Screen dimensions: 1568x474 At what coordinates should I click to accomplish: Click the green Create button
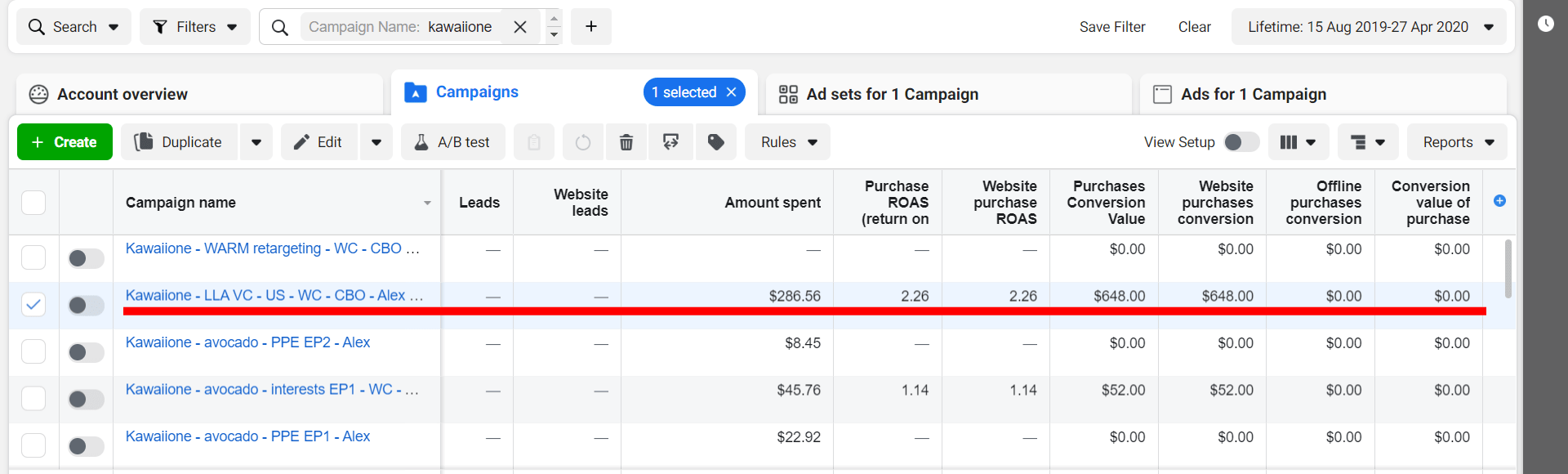pyautogui.click(x=65, y=142)
